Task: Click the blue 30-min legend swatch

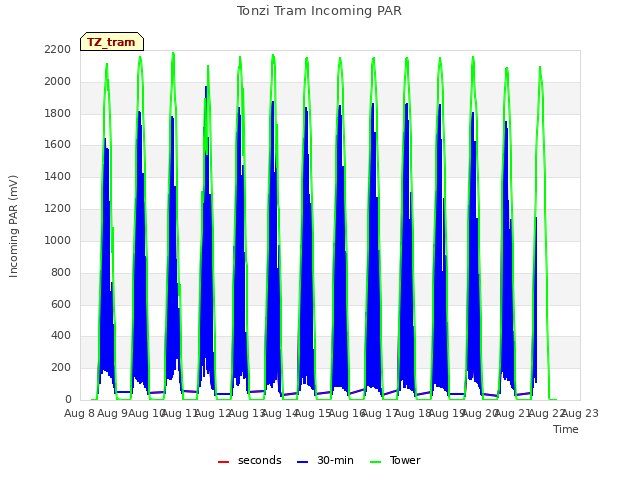Action: pyautogui.click(x=302, y=462)
